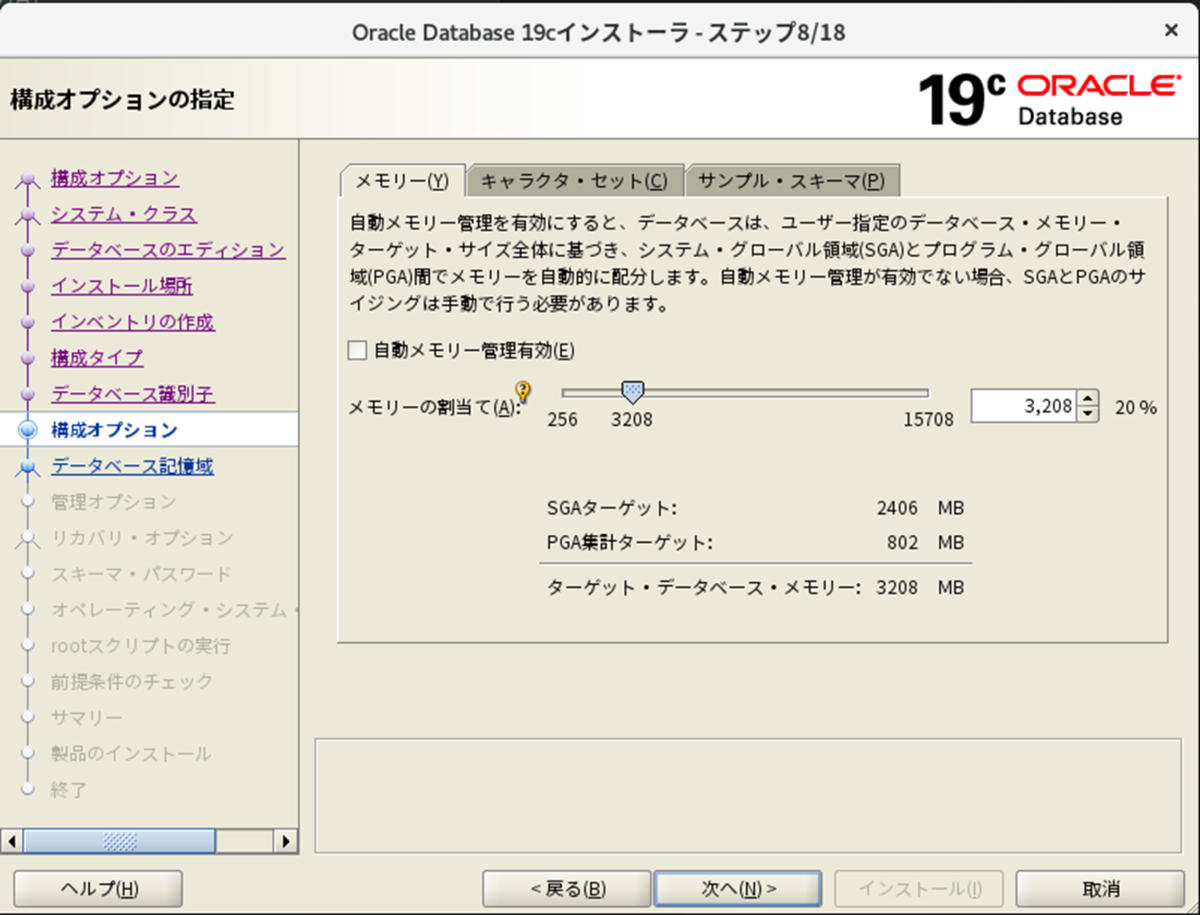Viewport: 1200px width, 915px height.
Task: Increment memory value with the up spinner arrow
Action: click(1088, 398)
